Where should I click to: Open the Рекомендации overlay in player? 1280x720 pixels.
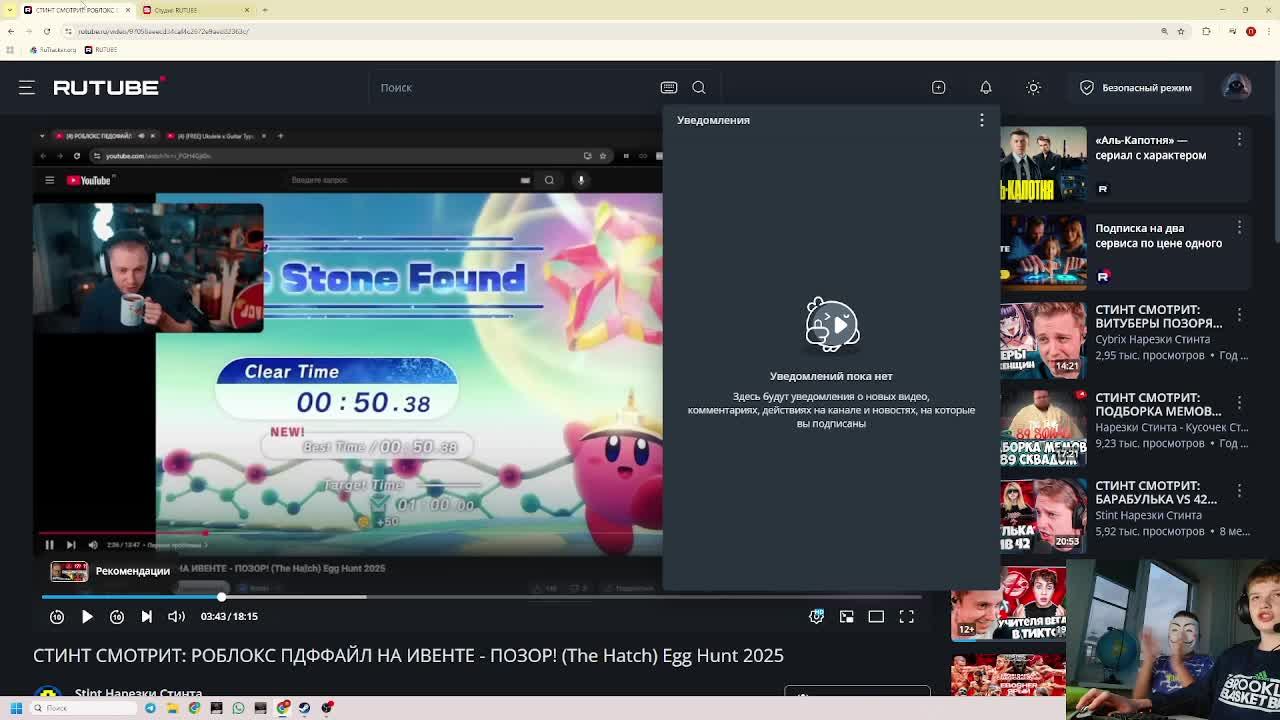pyautogui.click(x=111, y=571)
